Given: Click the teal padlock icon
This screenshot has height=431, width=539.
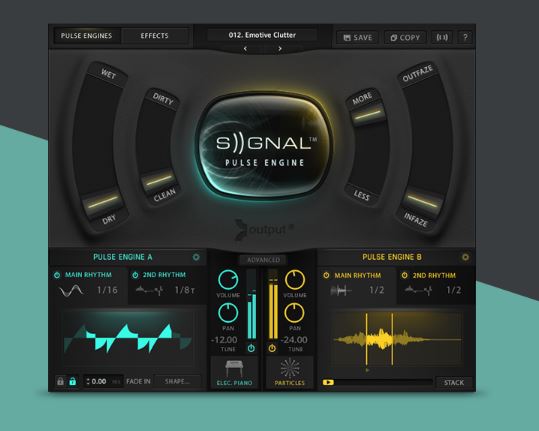Looking at the screenshot, I should [73, 381].
